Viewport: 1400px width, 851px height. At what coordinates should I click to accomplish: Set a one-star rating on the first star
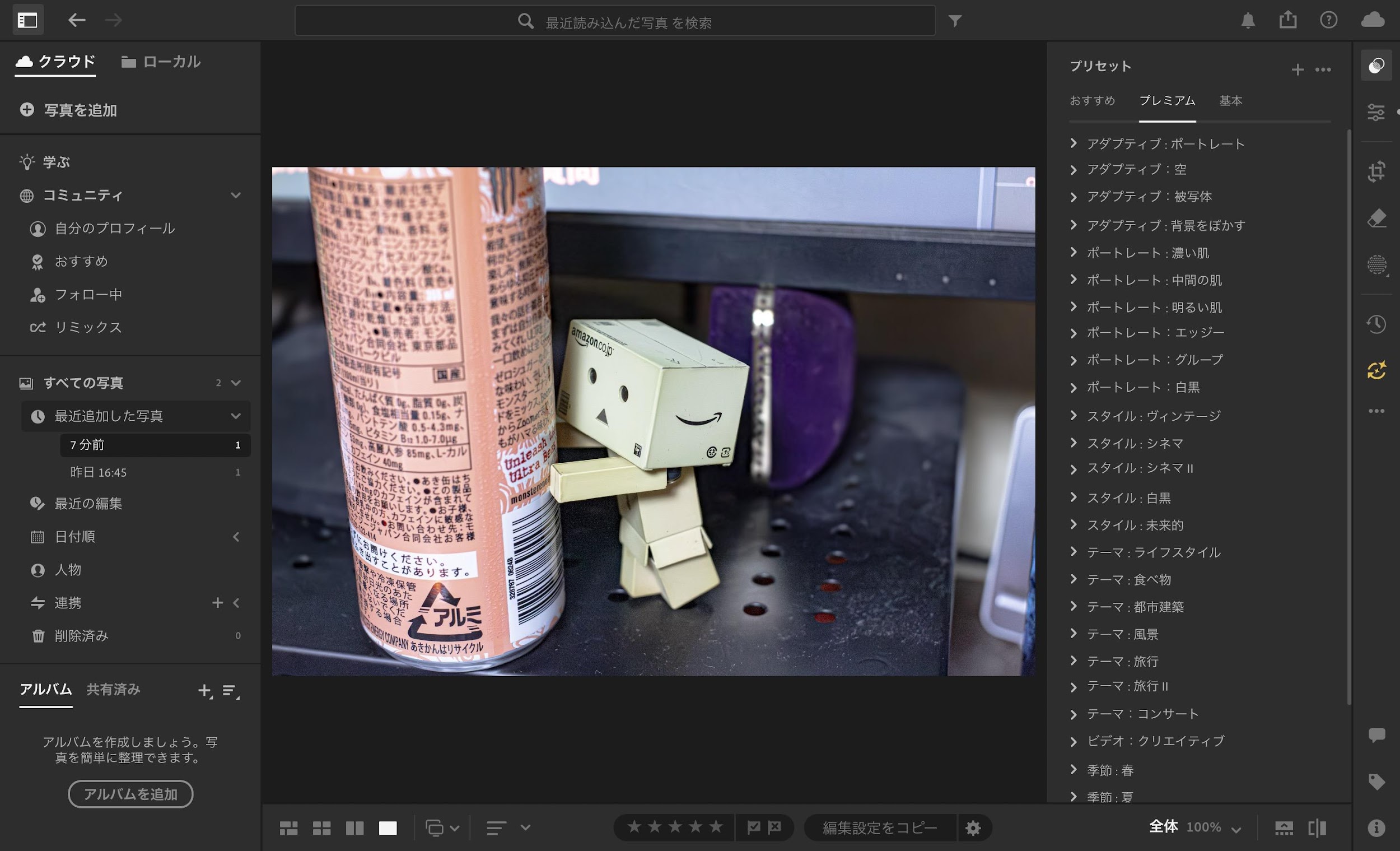click(x=634, y=826)
